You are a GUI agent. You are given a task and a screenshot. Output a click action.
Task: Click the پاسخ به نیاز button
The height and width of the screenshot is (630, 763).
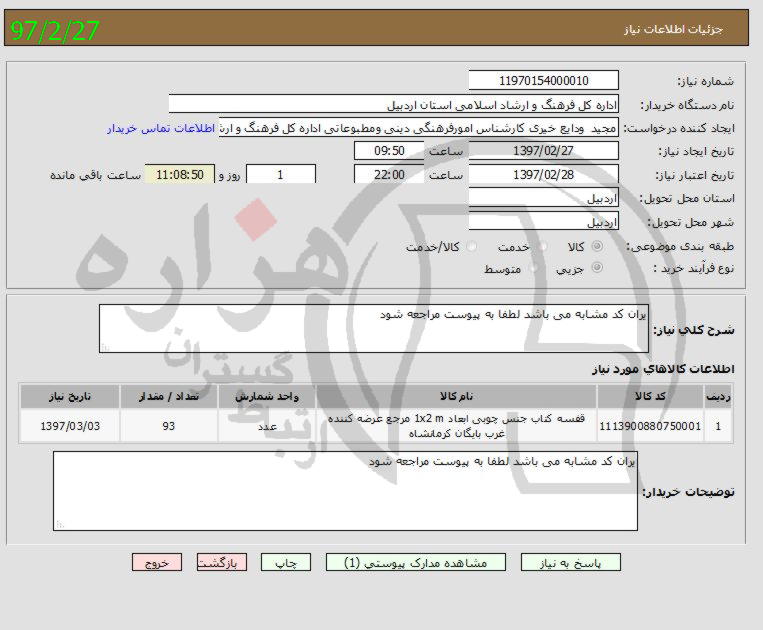pos(570,562)
